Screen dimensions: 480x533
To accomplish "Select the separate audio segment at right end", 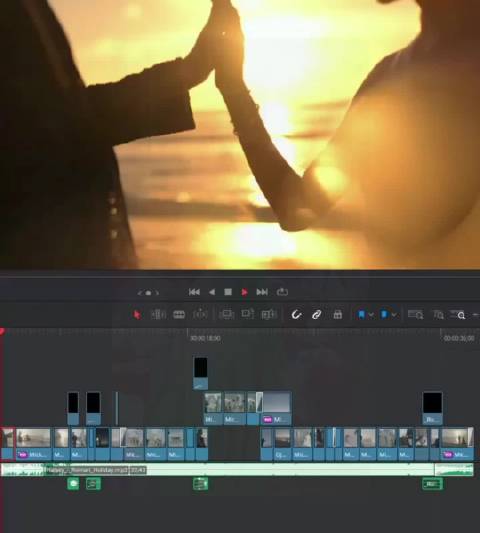I will click(x=454, y=470).
